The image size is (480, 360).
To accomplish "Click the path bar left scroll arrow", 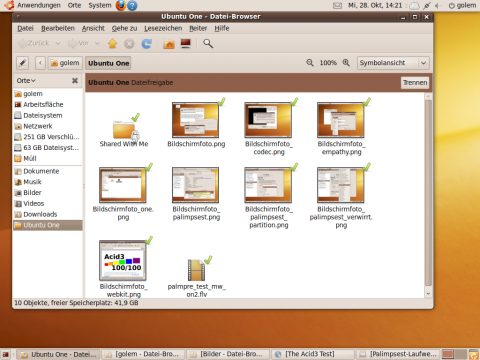I will pyautogui.click(x=40, y=63).
